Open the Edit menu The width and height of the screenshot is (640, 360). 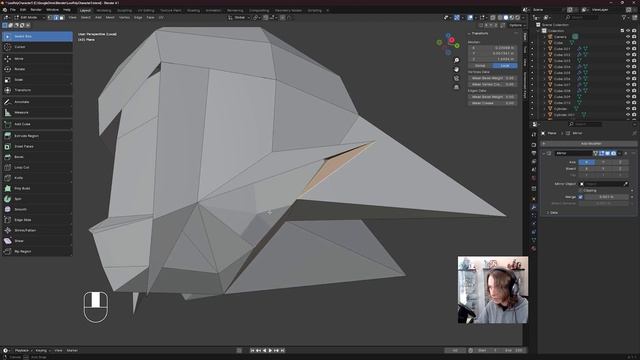[23, 10]
